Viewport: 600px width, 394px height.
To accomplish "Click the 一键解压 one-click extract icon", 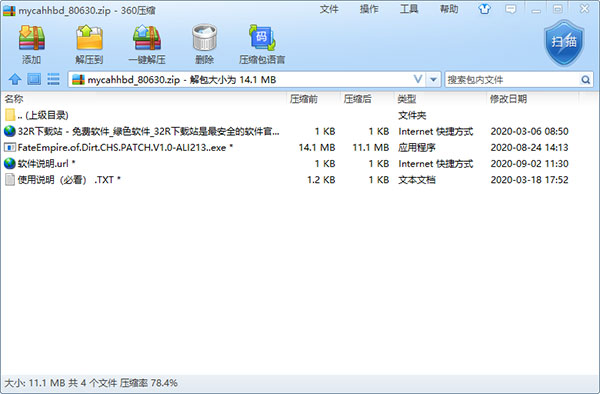I will pos(147,38).
